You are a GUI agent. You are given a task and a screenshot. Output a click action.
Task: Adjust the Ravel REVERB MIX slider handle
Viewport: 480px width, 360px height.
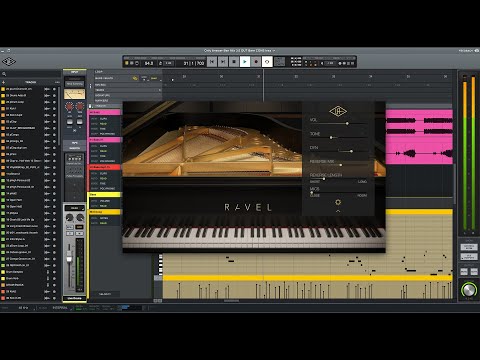click(341, 165)
